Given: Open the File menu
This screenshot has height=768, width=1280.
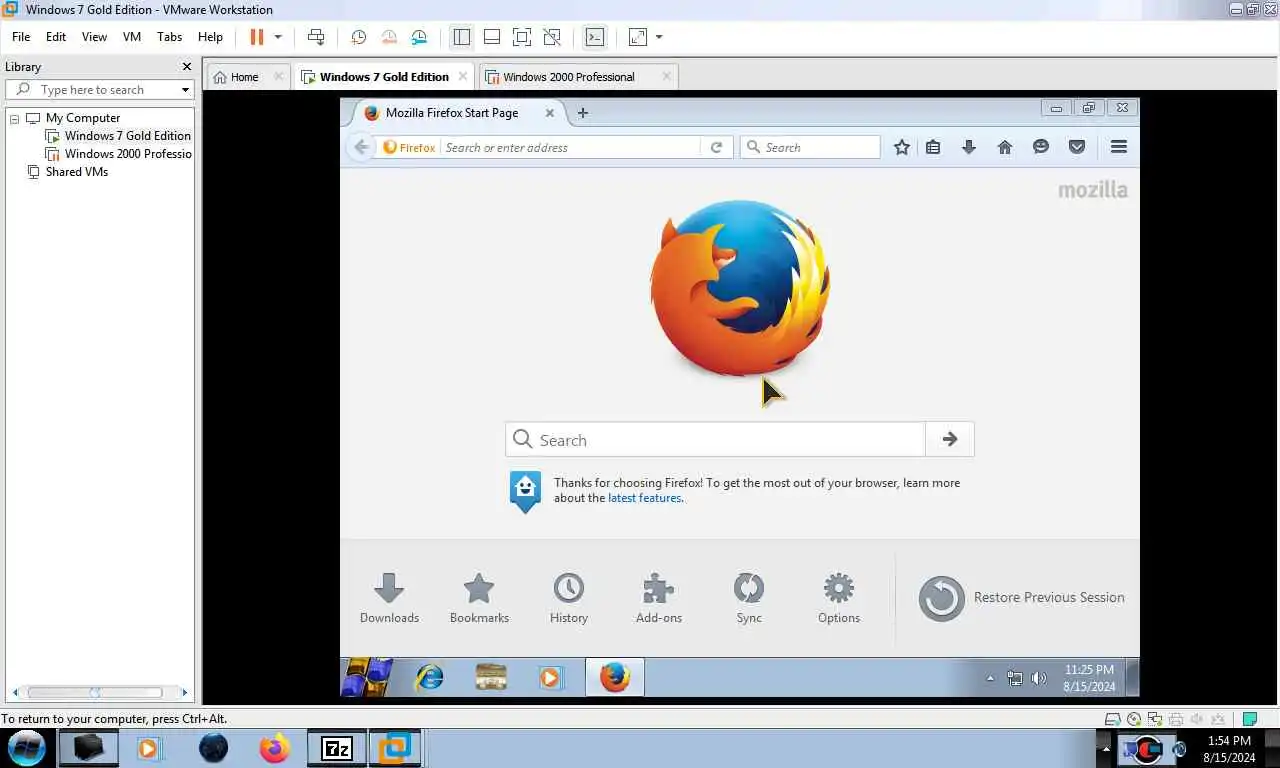Looking at the screenshot, I should tap(21, 37).
